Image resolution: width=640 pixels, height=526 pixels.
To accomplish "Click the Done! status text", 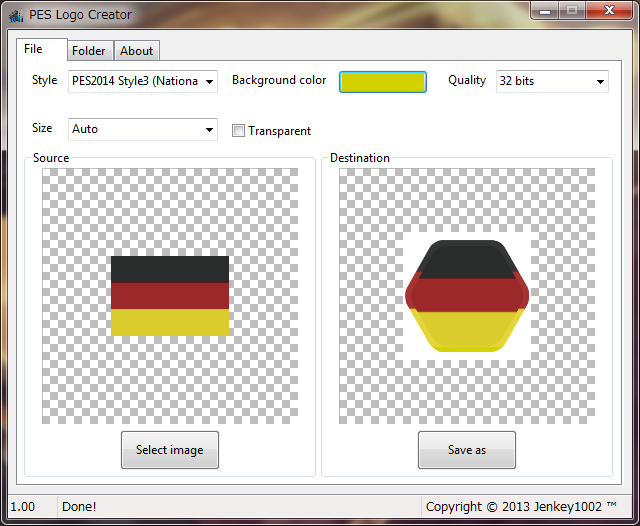I will coord(79,506).
